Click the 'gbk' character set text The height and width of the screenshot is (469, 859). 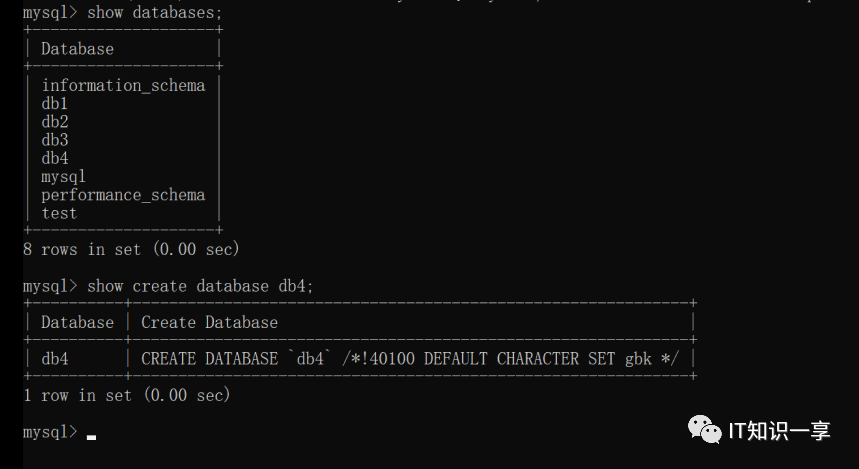(638, 359)
